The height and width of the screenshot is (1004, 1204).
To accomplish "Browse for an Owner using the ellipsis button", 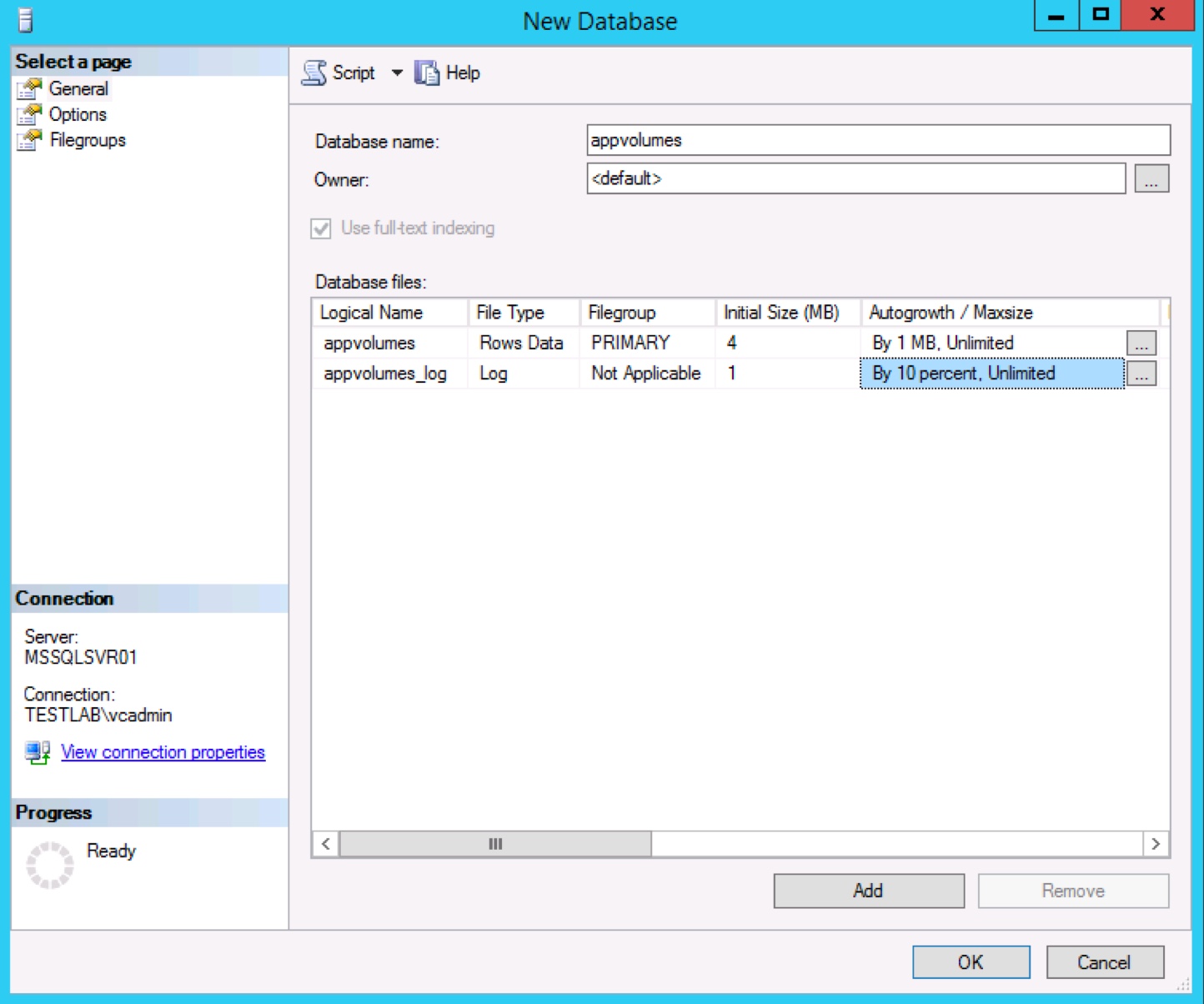I will (x=1151, y=178).
